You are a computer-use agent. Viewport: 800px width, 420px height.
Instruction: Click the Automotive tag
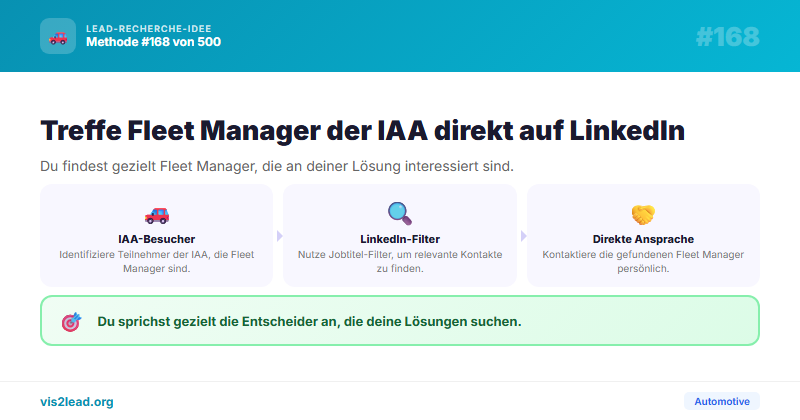[x=722, y=401]
